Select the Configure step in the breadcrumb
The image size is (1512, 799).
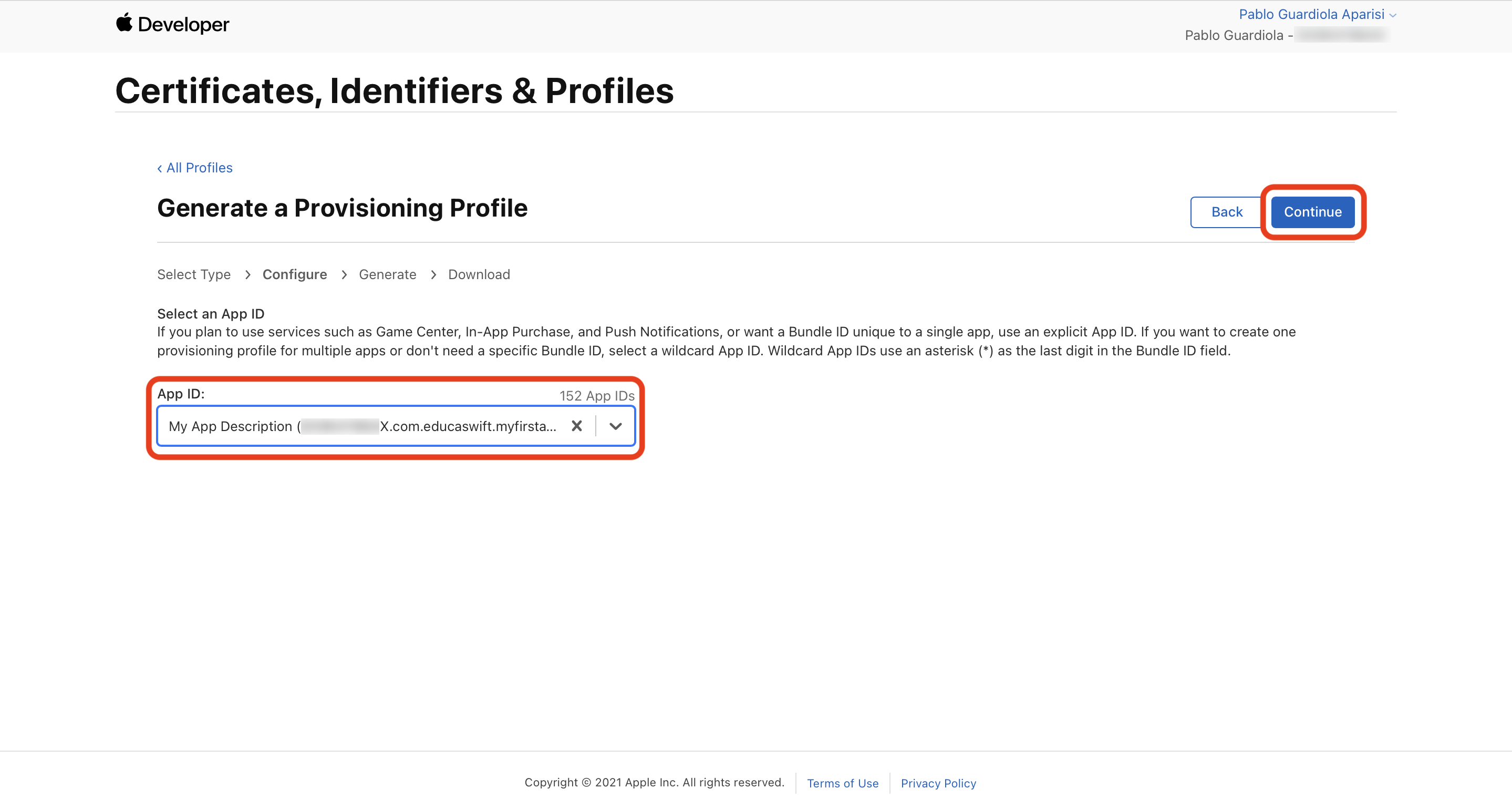295,275
